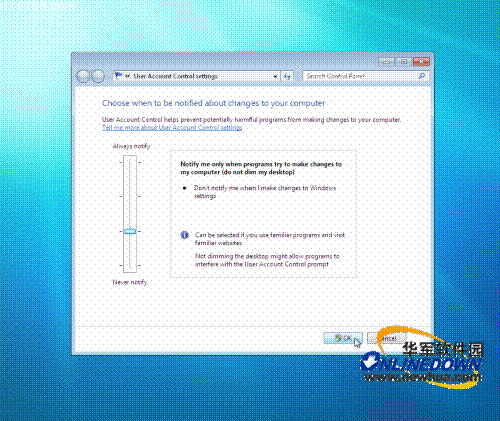500x421 pixels.
Task: Open 'Tell me more about User Account Control settings' link
Action: 172,128
